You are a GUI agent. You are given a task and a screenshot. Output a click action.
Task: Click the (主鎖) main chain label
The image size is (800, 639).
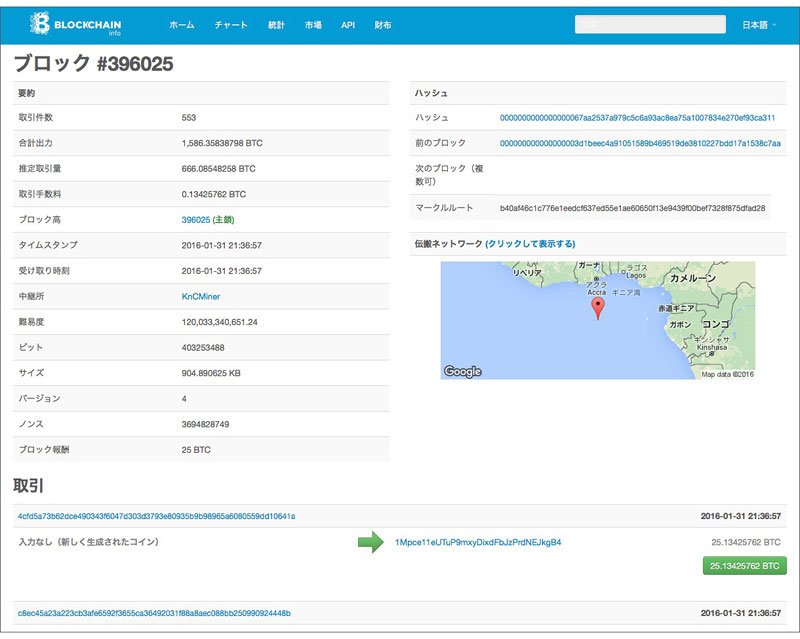223,219
